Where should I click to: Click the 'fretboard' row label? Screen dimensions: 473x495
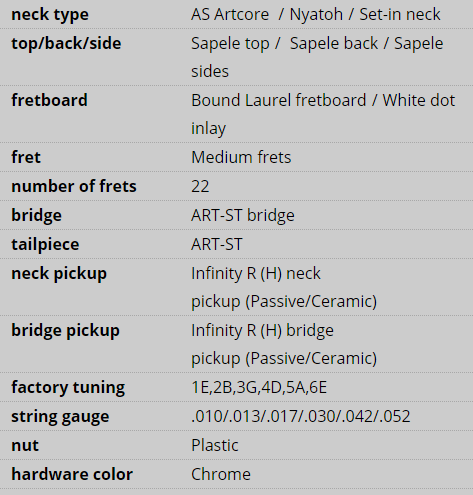pos(49,100)
